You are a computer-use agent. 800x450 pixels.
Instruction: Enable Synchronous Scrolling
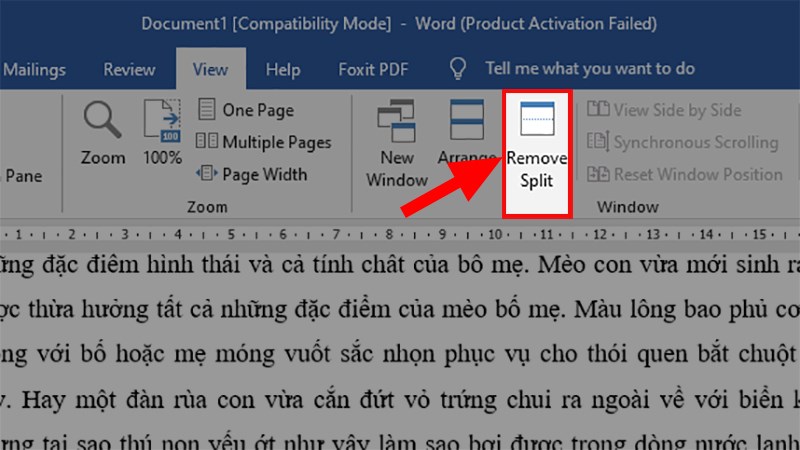[683, 142]
